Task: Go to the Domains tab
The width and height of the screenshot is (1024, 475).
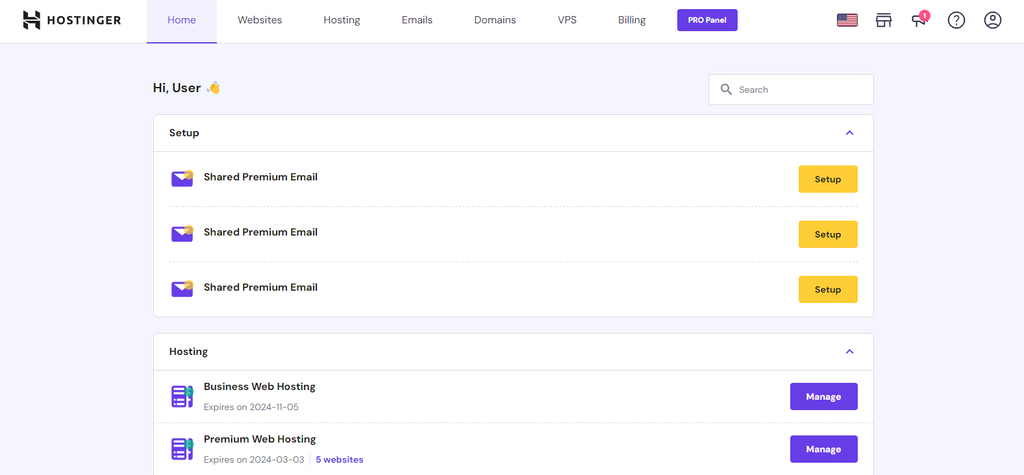Action: pos(495,20)
